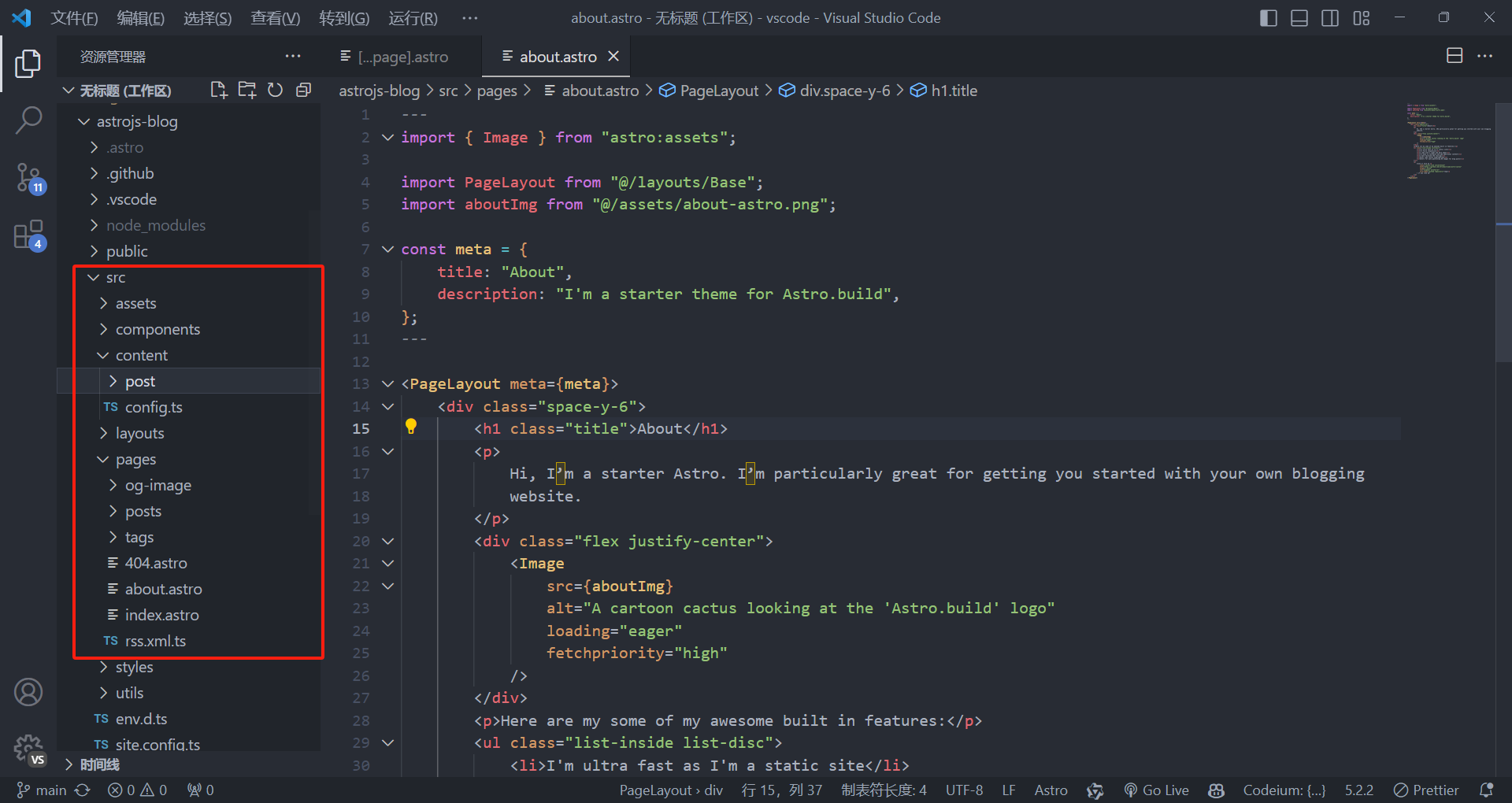Open the Accounts icon in activity bar

29,692
